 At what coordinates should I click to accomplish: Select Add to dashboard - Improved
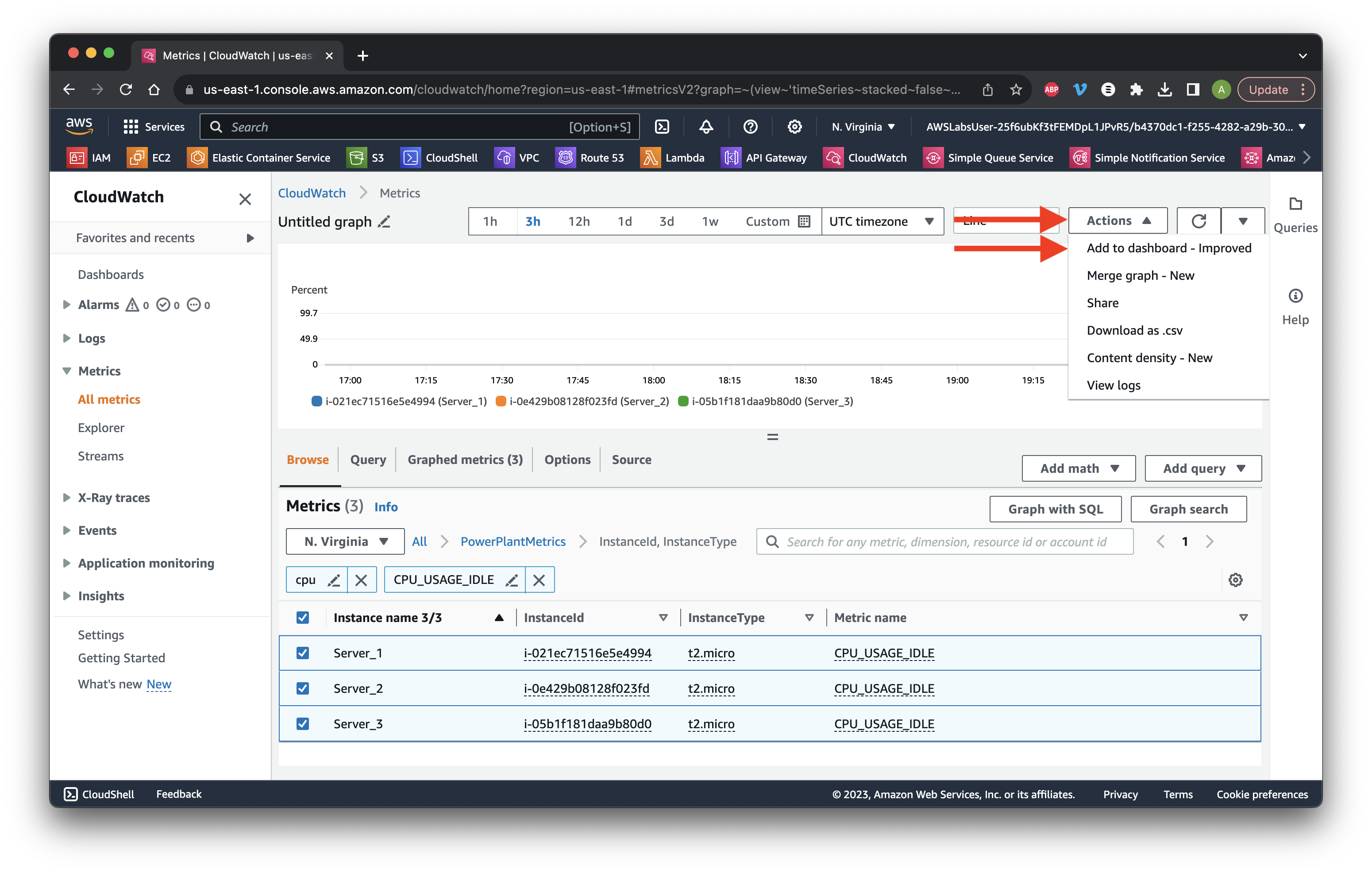[1168, 248]
